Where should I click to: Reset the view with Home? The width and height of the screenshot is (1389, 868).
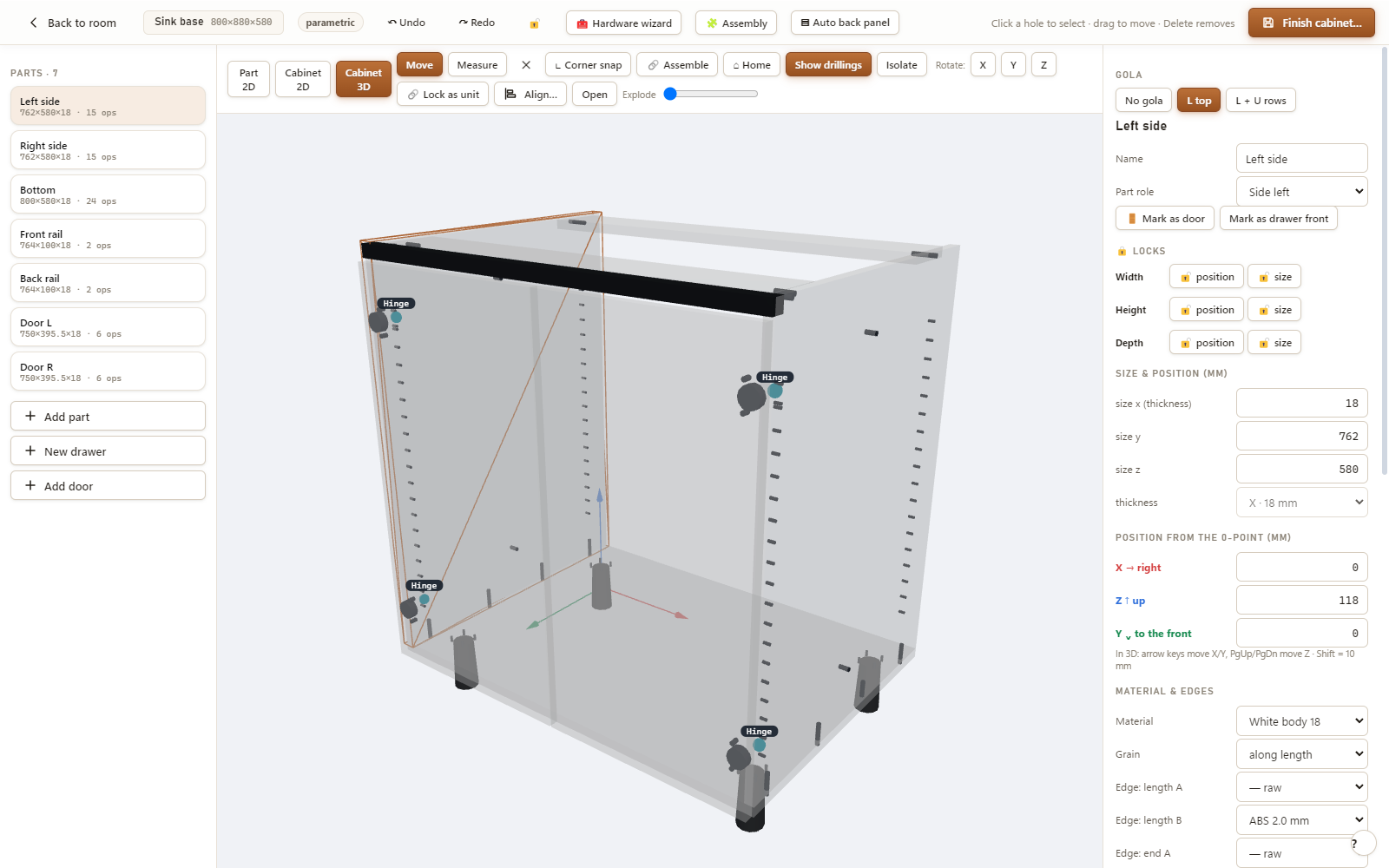coord(752,64)
